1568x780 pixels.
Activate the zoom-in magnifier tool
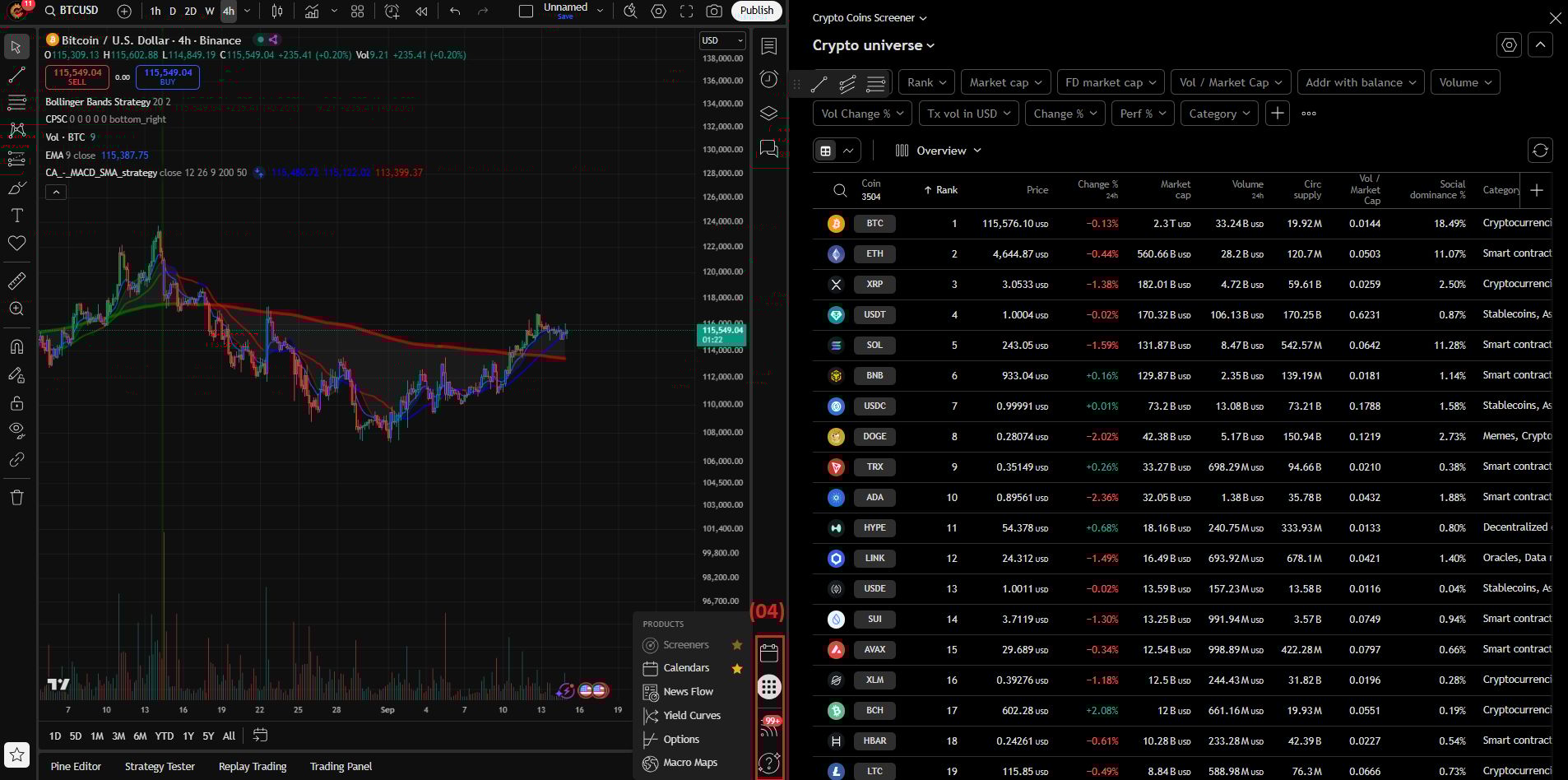point(16,309)
